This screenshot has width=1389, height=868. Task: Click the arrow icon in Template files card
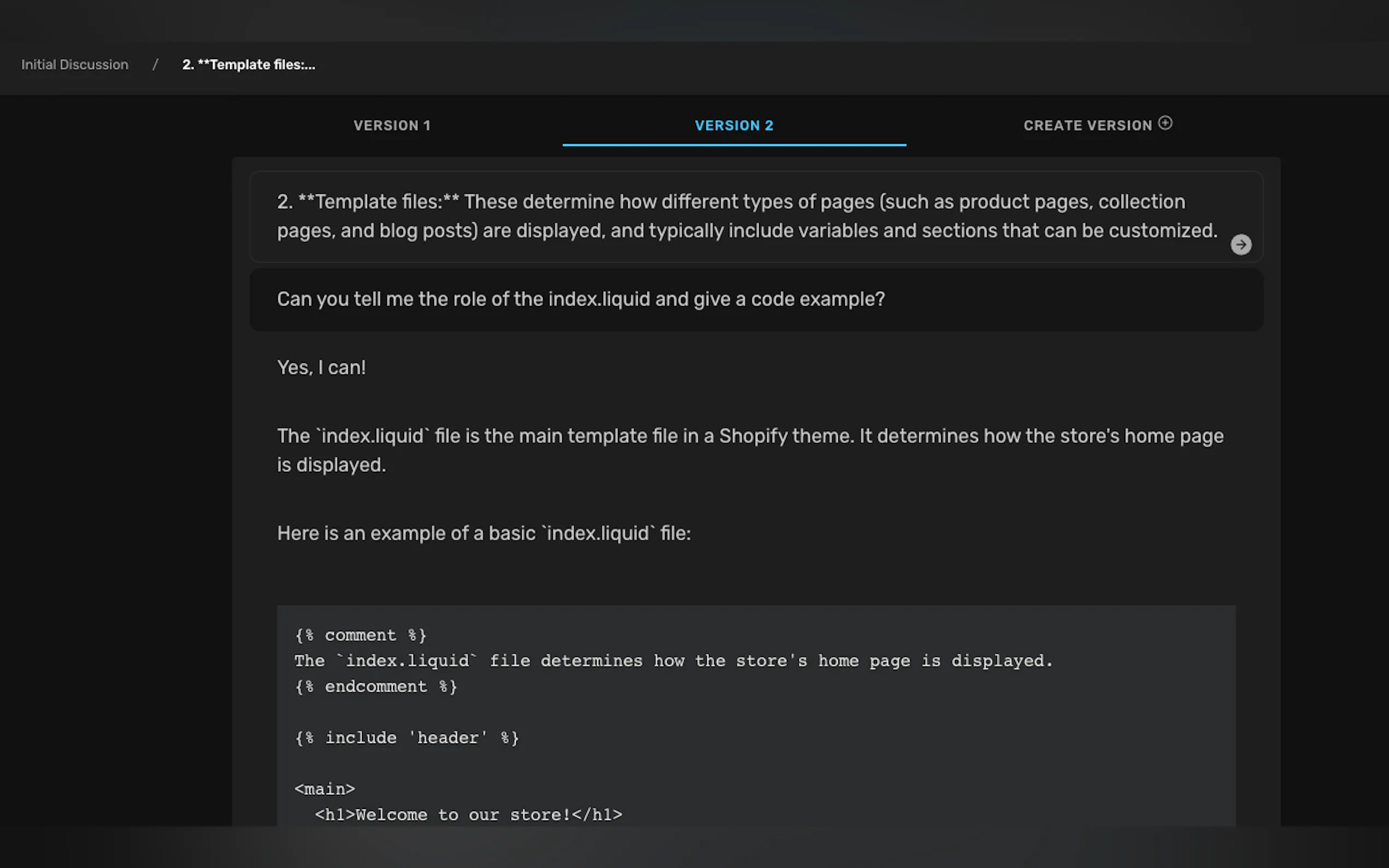tap(1240, 244)
